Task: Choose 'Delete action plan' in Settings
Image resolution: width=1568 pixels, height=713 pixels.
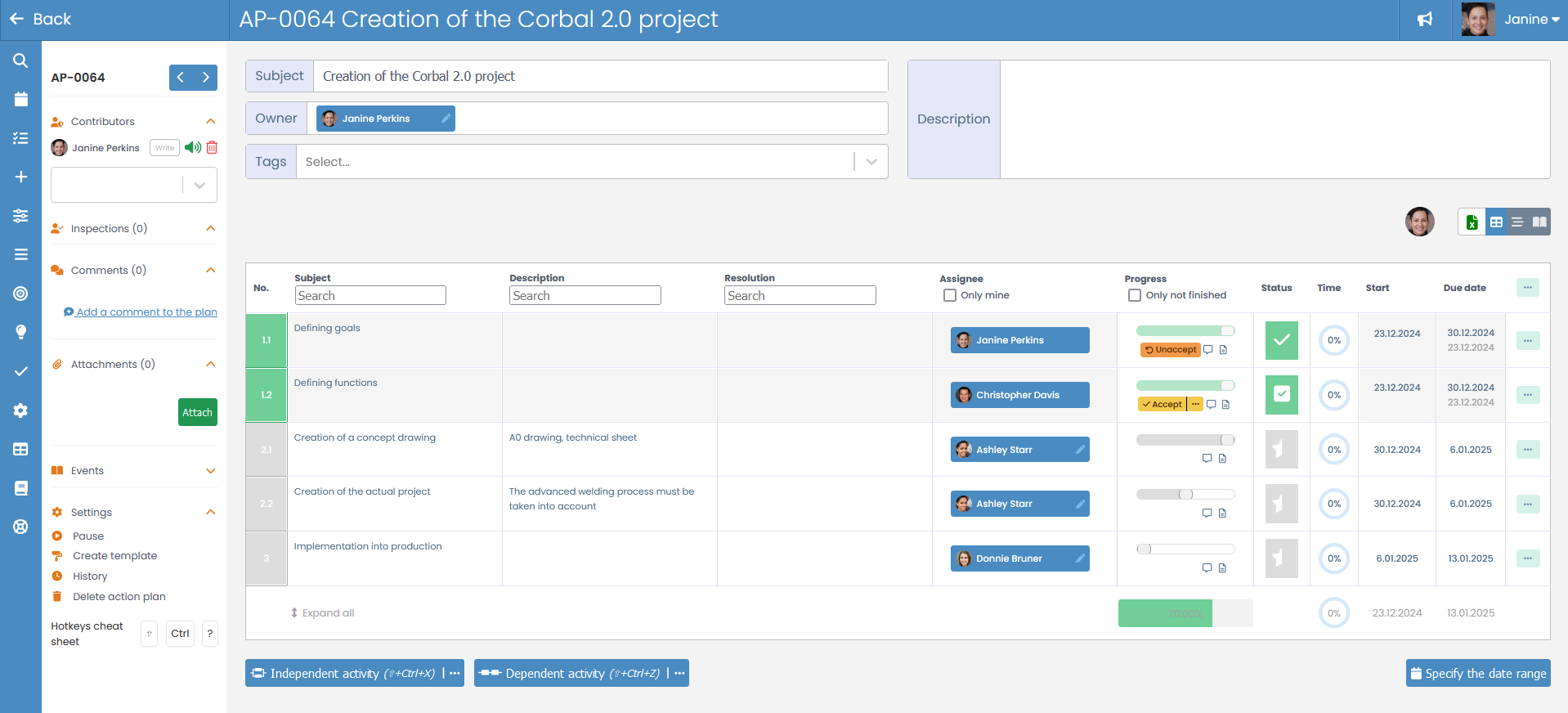Action: pyautogui.click(x=119, y=597)
